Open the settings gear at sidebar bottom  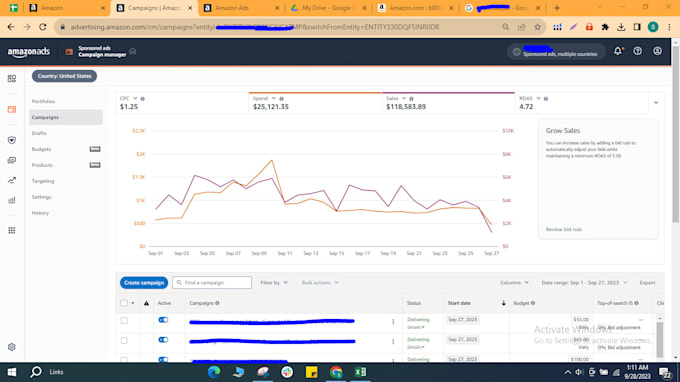[x=12, y=347]
